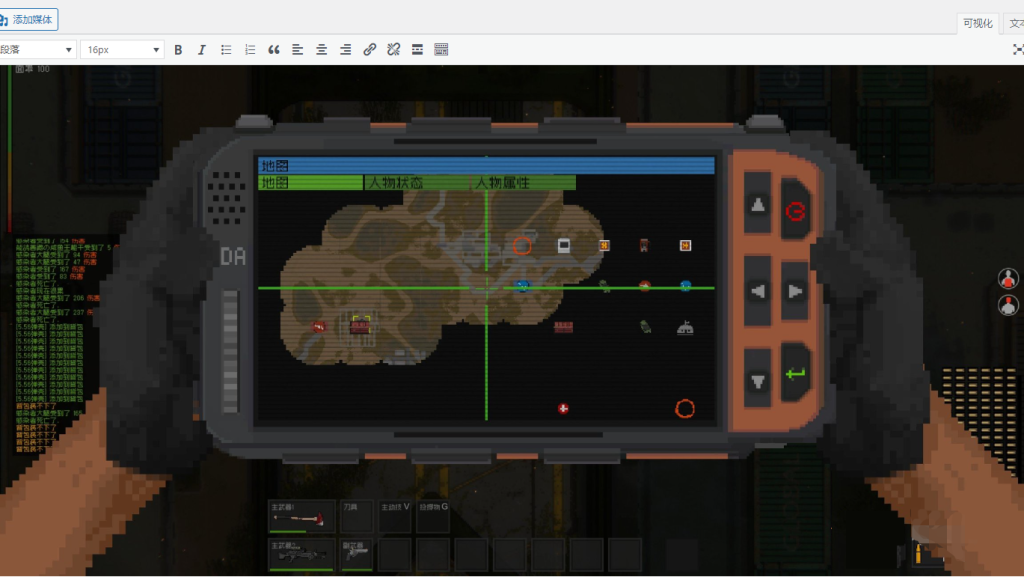The width and height of the screenshot is (1024, 577).
Task: Align text to the left
Action: [x=298, y=49]
